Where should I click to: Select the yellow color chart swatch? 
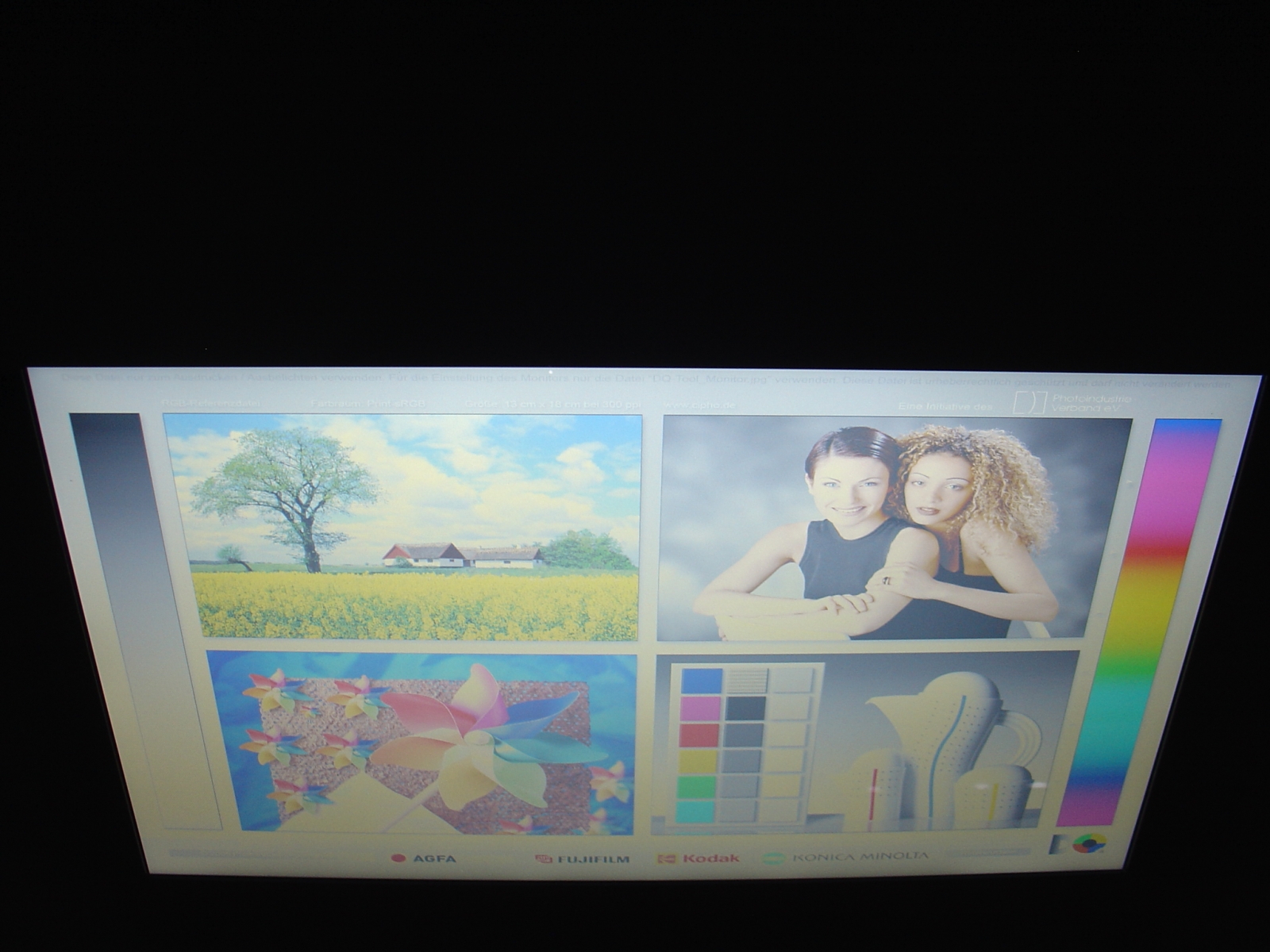[x=698, y=762]
